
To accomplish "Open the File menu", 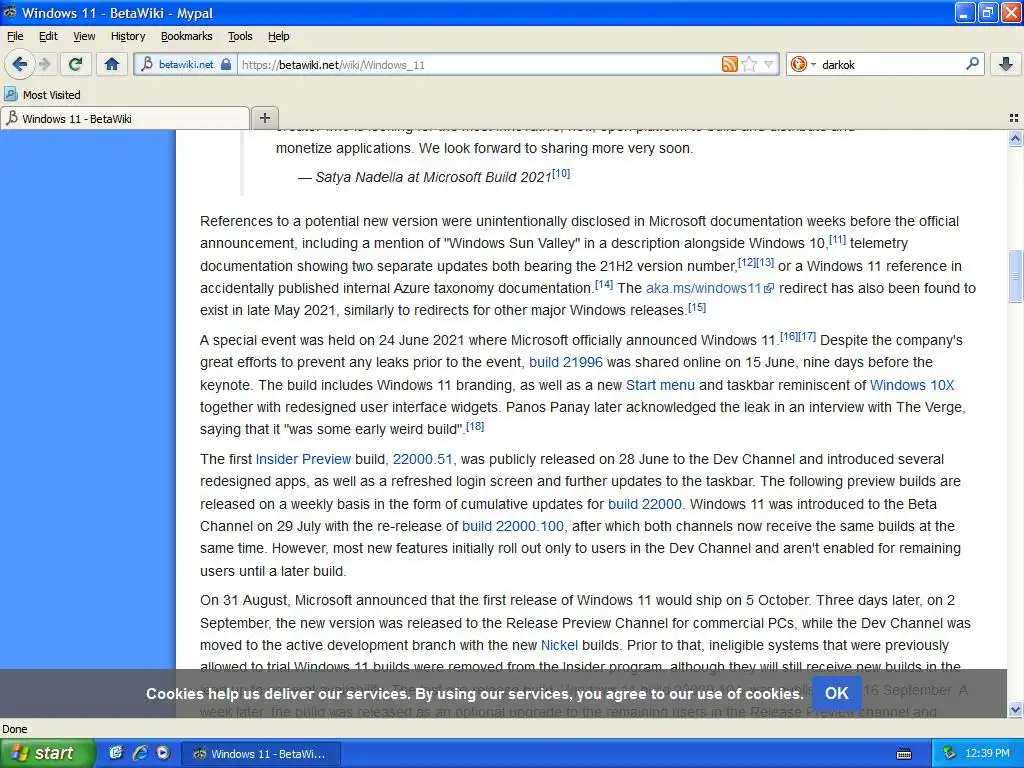I will tap(15, 36).
